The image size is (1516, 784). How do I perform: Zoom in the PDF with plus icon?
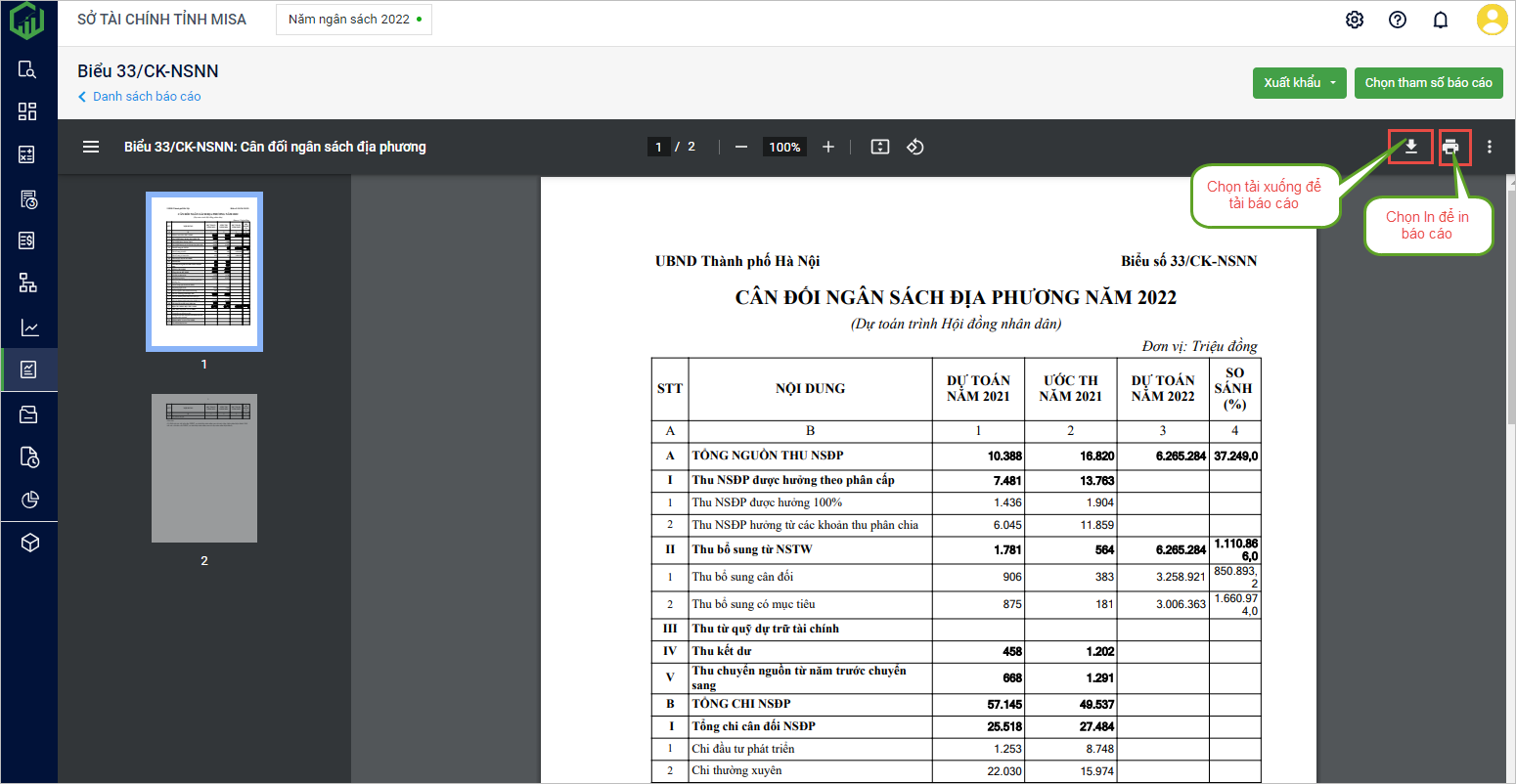tap(828, 147)
